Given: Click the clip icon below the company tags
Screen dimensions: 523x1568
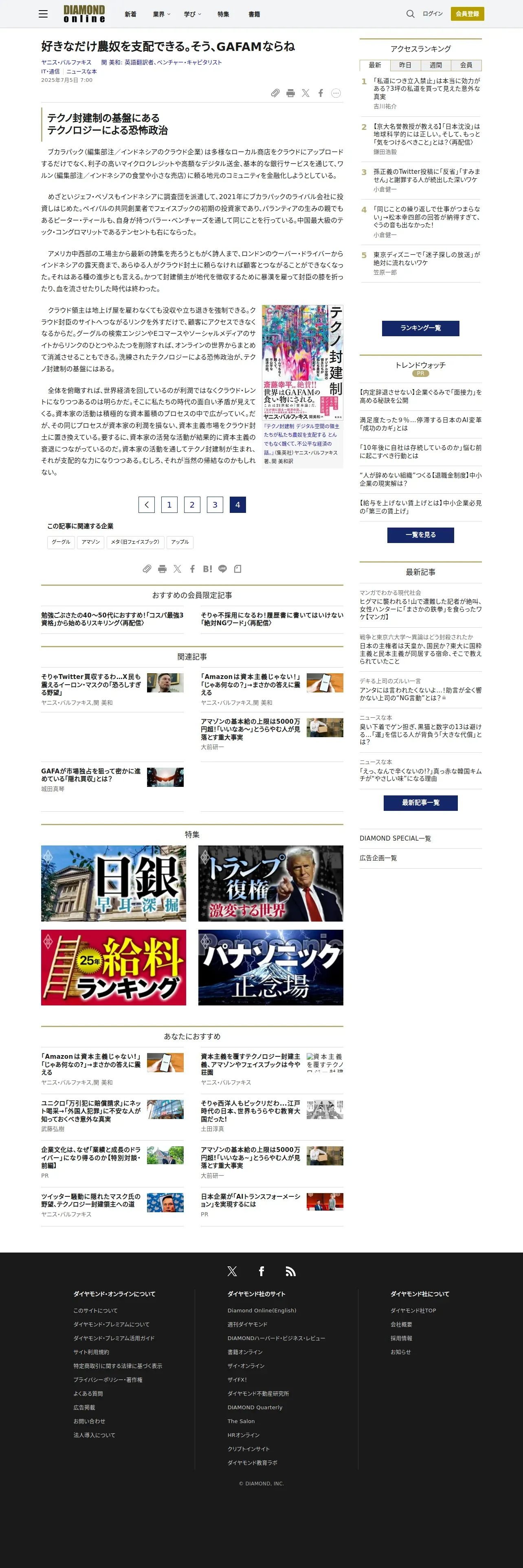Looking at the screenshot, I should [x=147, y=569].
